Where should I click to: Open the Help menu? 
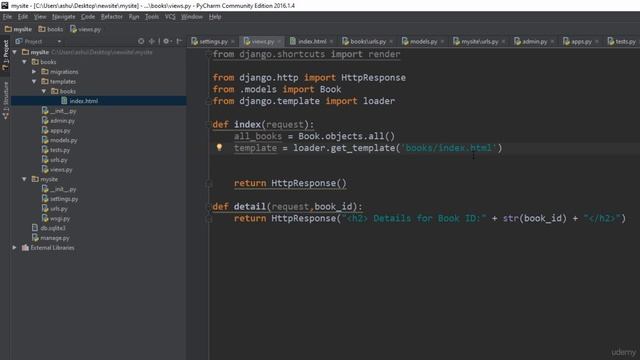[215, 17]
